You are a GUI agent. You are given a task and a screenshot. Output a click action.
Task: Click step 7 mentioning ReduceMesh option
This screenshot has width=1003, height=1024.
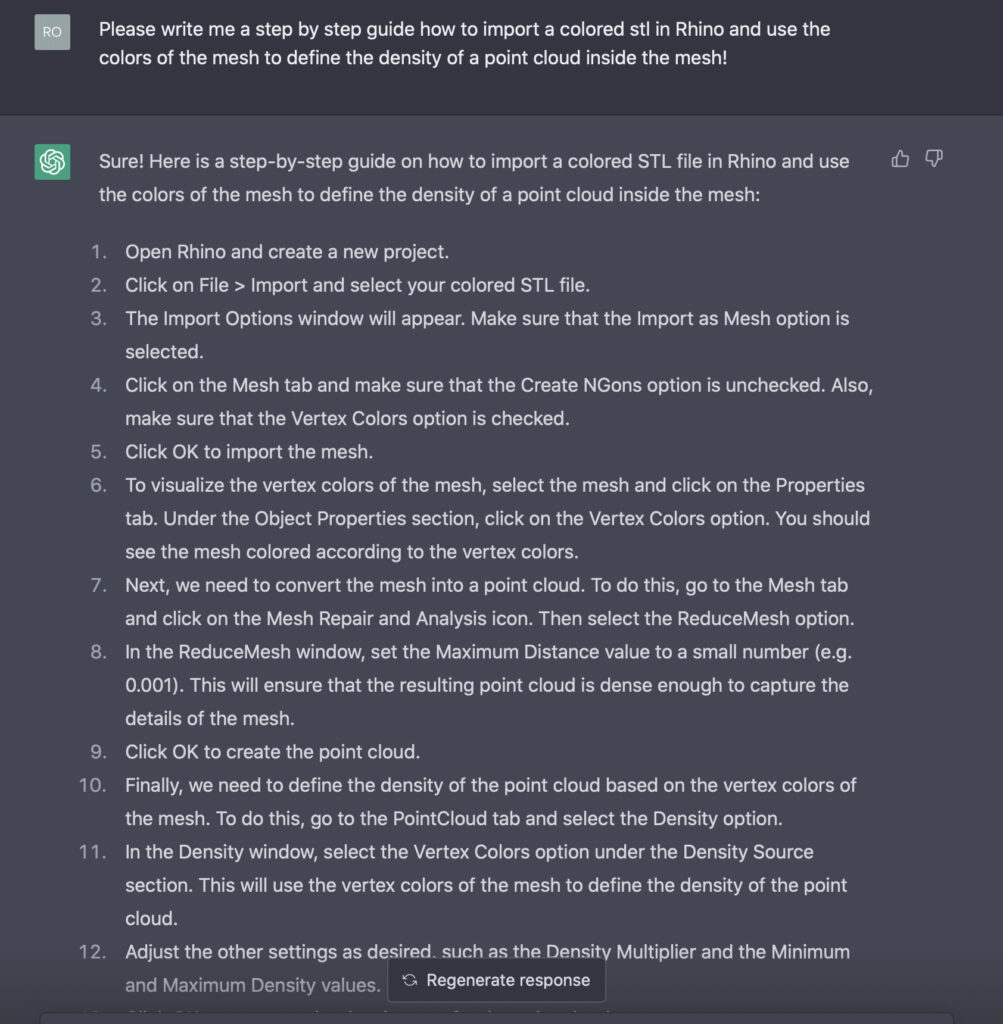pos(490,601)
